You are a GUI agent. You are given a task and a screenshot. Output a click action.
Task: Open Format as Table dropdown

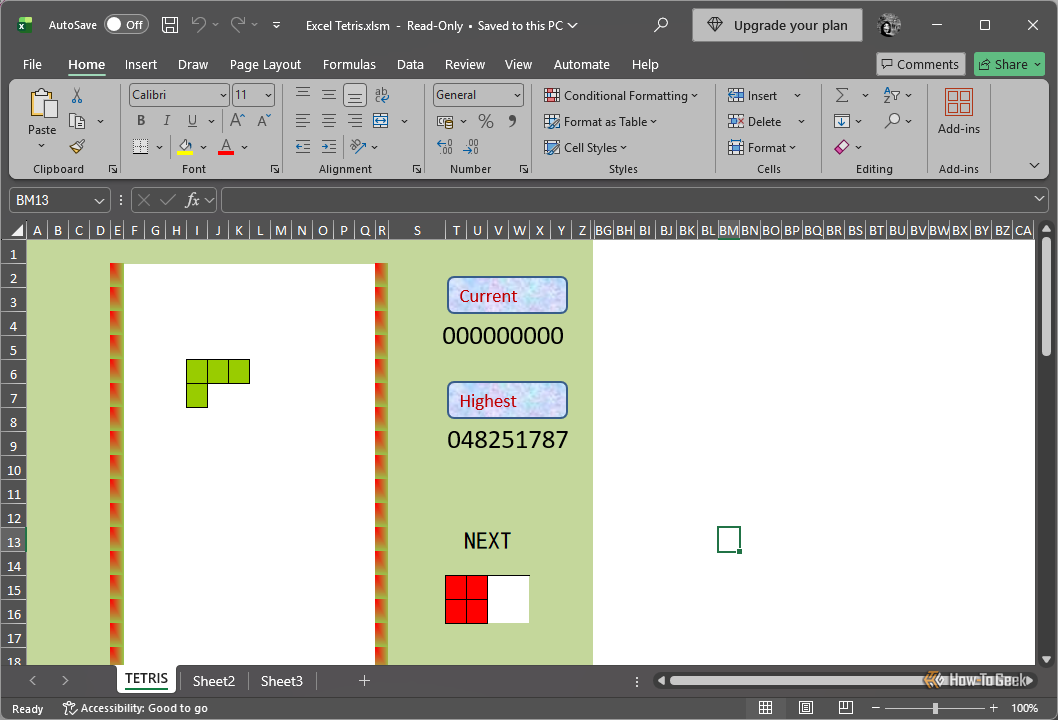pyautogui.click(x=601, y=121)
